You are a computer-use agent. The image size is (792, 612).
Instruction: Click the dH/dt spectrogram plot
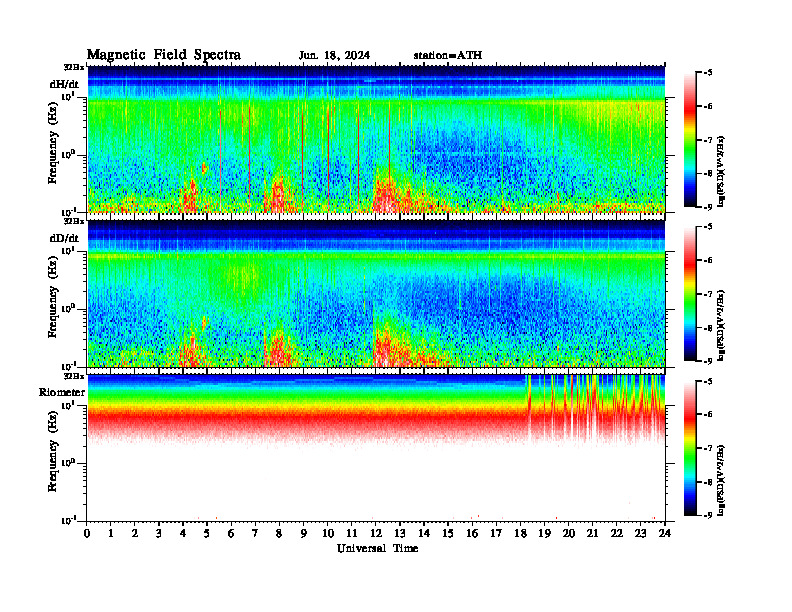coord(376,139)
